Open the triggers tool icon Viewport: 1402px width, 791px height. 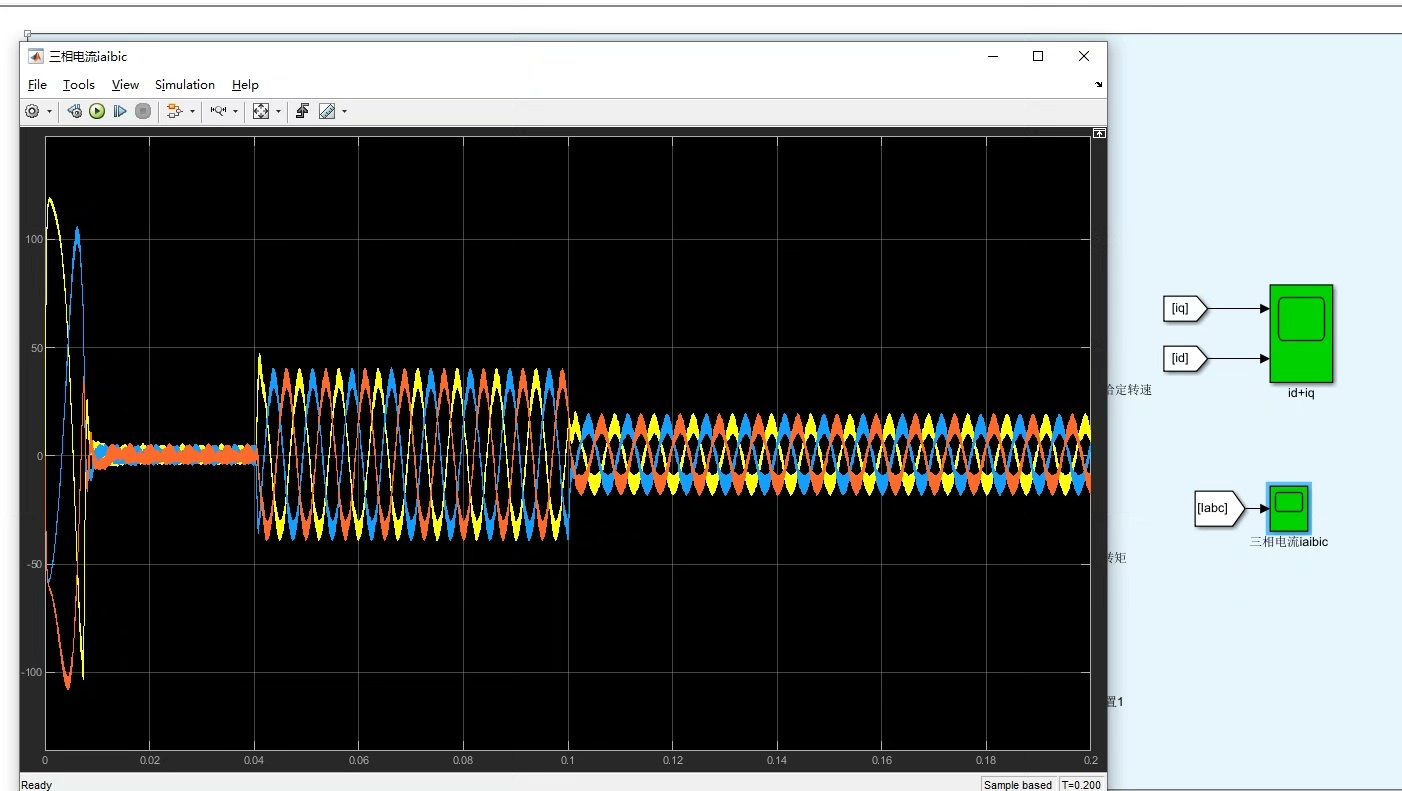point(302,111)
